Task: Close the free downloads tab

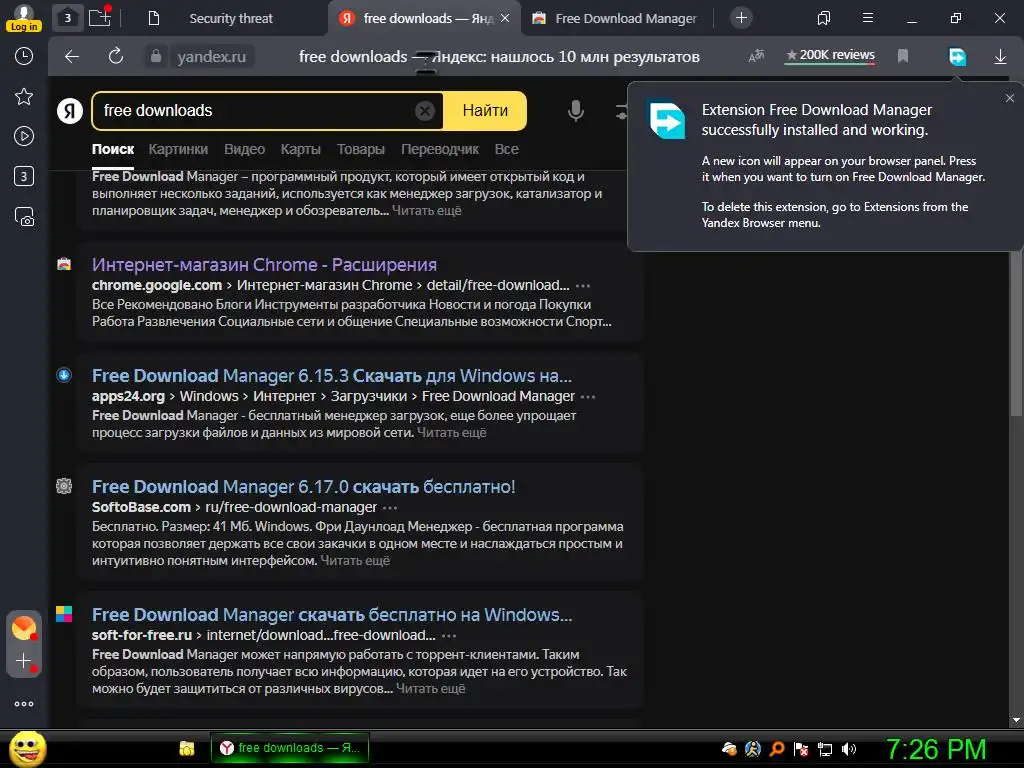Action: pos(505,18)
